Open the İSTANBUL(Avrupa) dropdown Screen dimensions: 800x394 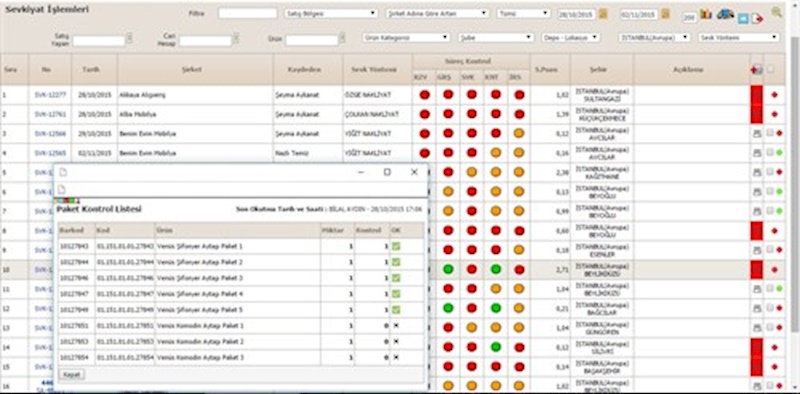[x=655, y=38]
